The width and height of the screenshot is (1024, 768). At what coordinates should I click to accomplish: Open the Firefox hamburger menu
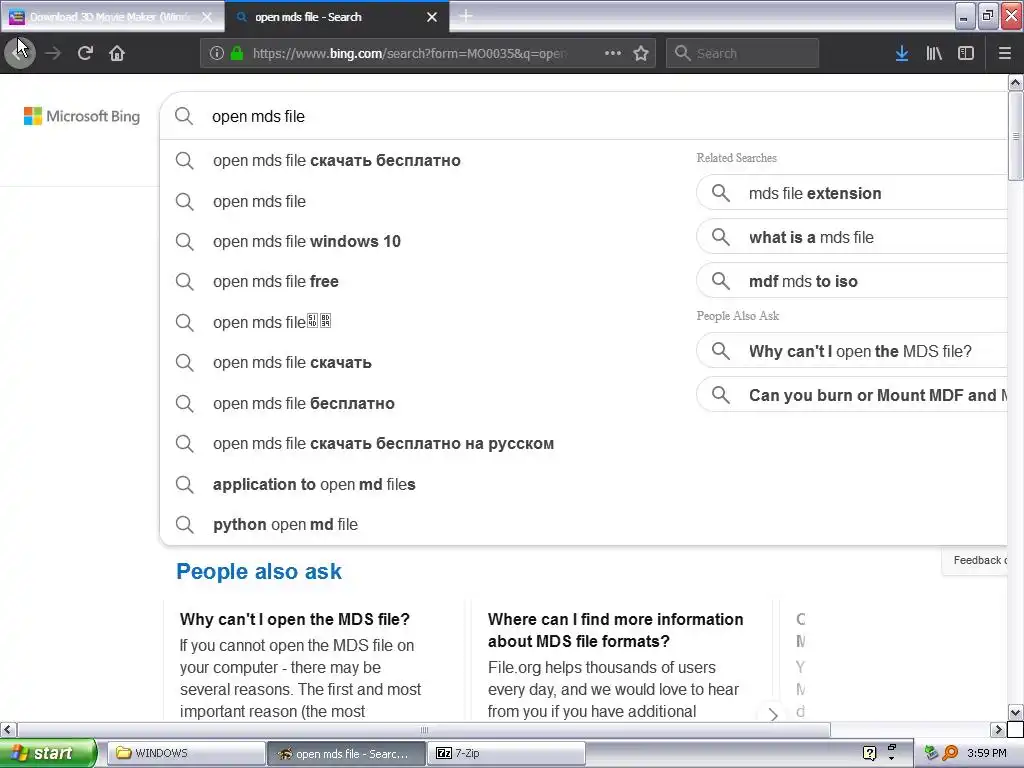tap(1004, 53)
